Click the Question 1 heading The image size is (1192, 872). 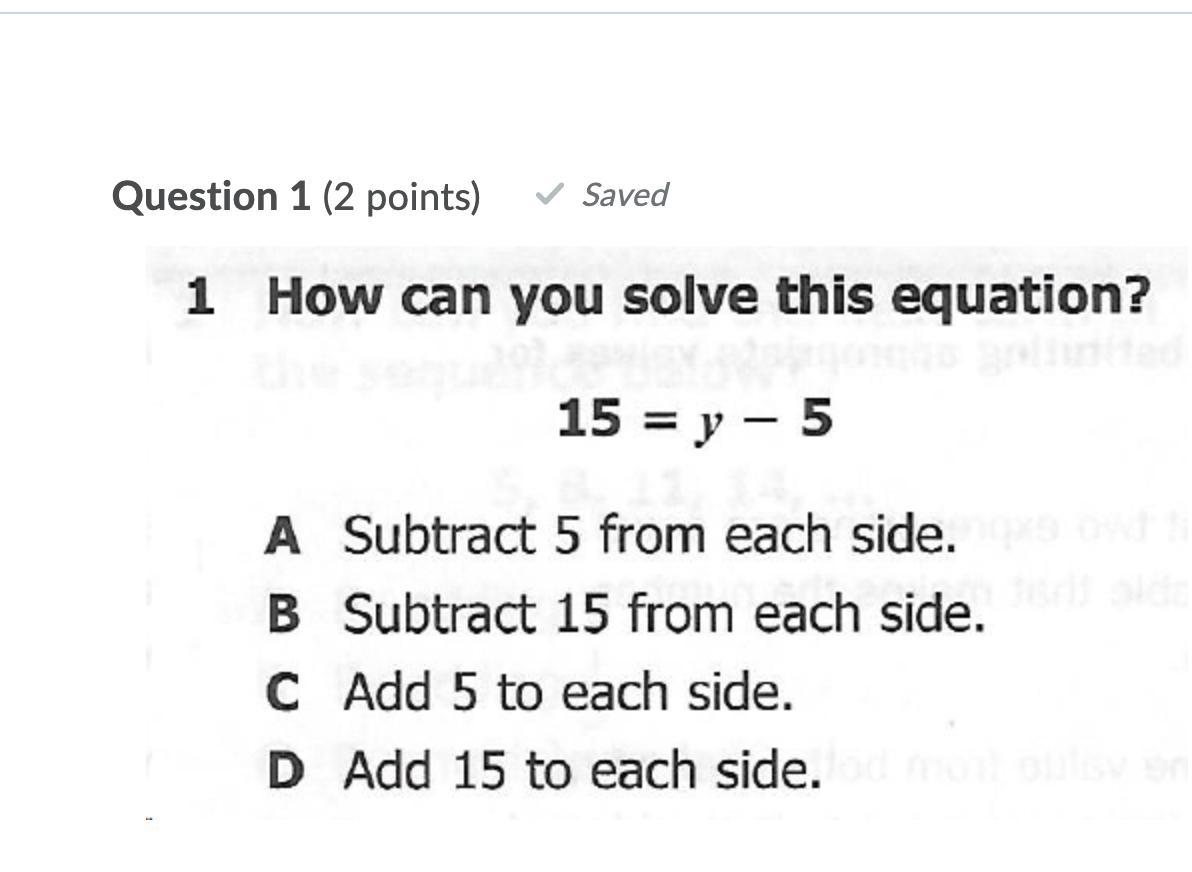pyautogui.click(x=212, y=196)
